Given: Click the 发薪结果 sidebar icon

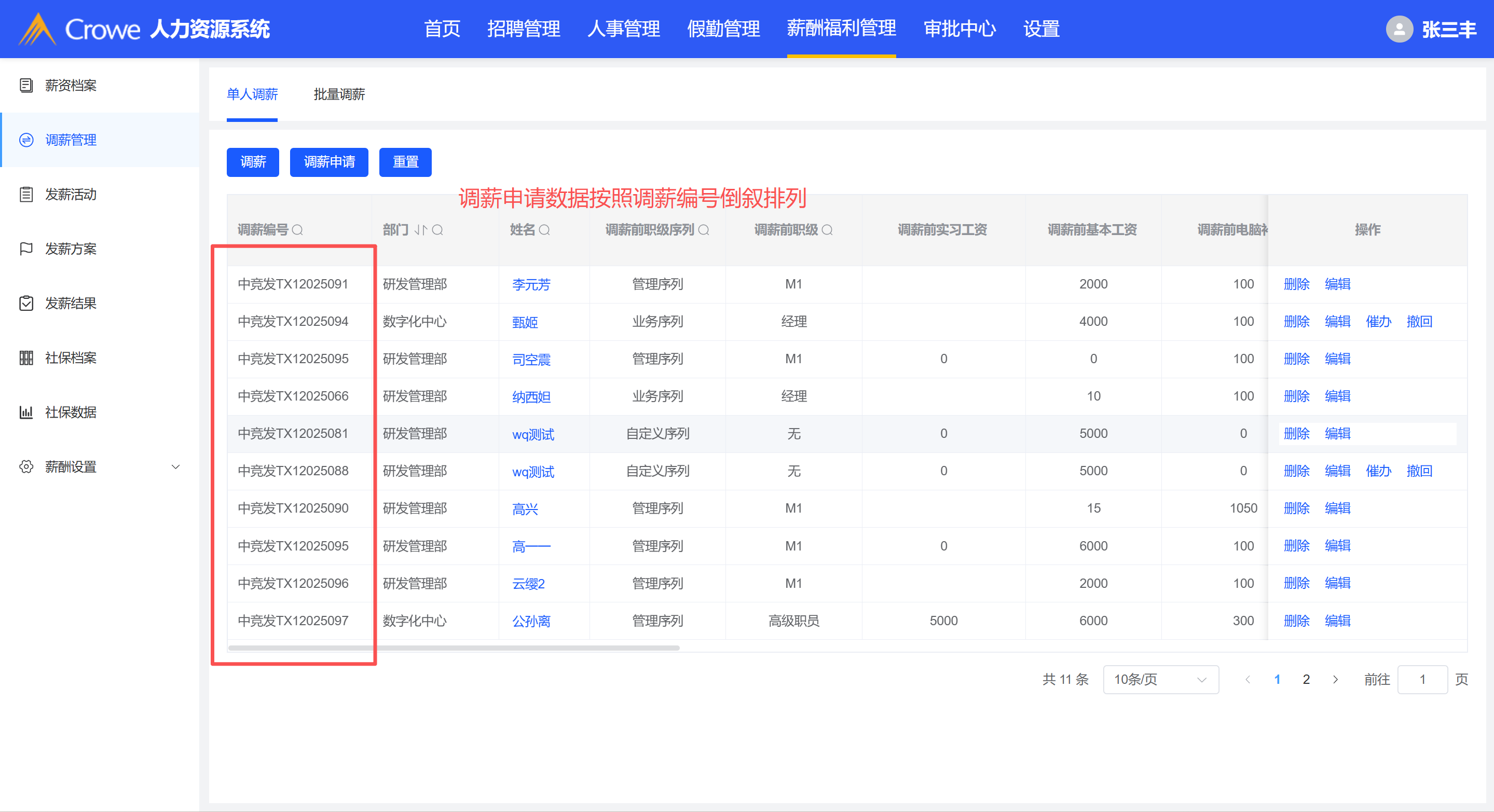Looking at the screenshot, I should (x=26, y=304).
